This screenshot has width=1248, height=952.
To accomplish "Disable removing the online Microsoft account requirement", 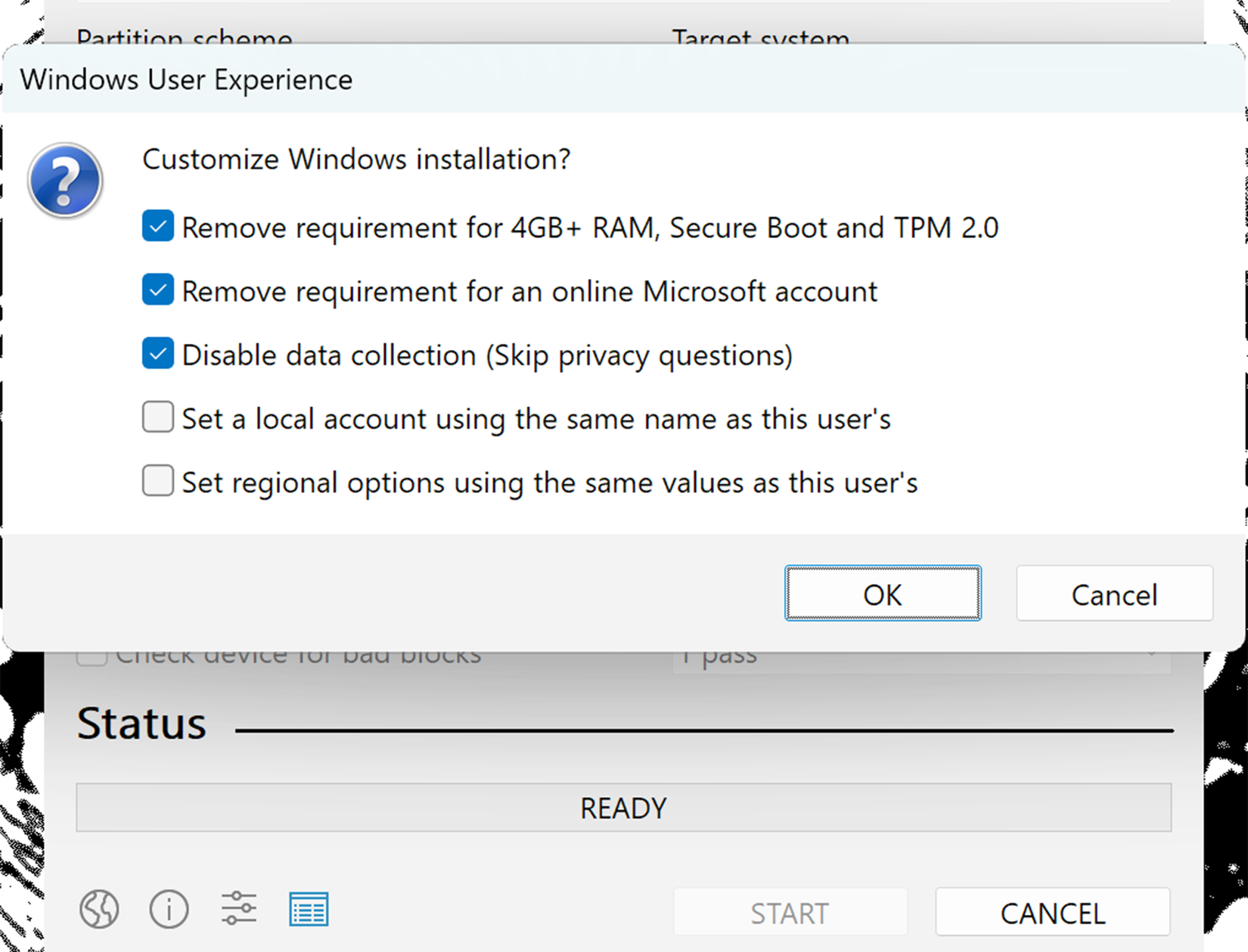I will coord(157,290).
